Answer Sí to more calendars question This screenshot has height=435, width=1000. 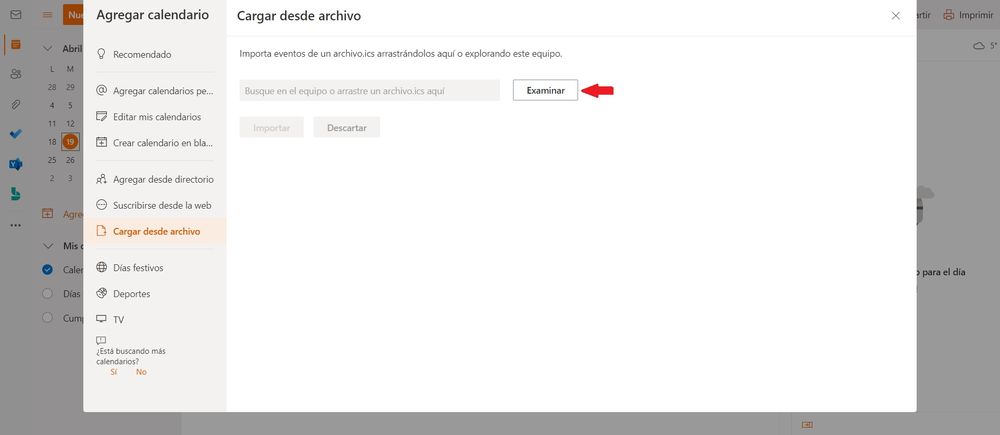click(x=114, y=372)
